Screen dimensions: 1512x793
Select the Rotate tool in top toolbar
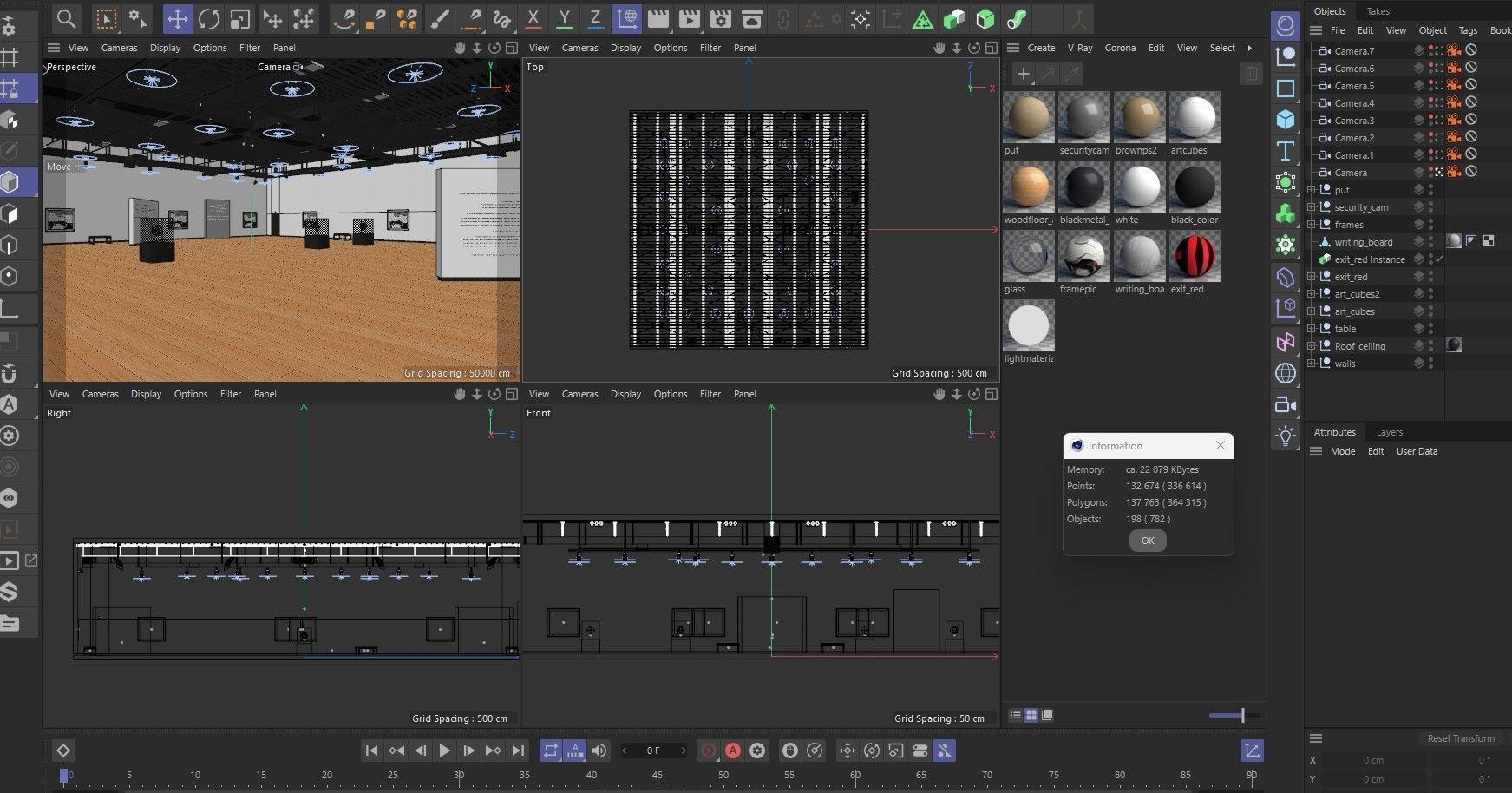click(209, 19)
